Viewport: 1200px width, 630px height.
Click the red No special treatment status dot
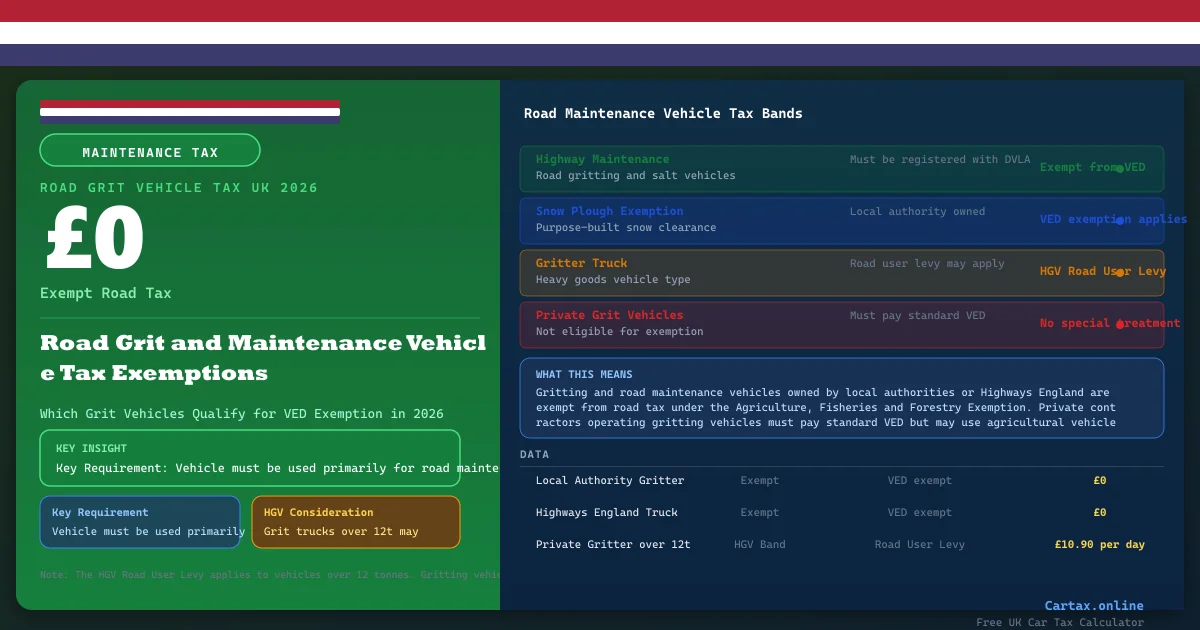[1119, 323]
